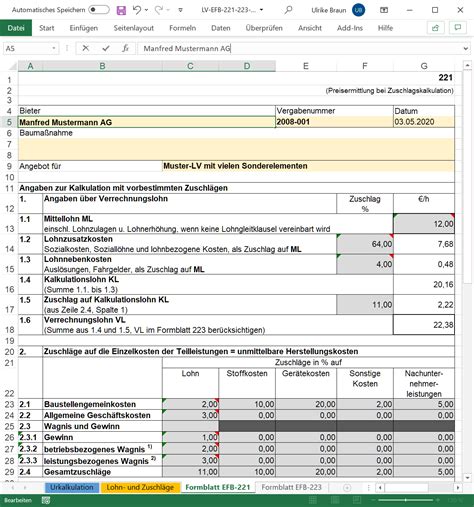
Task: Click the Insert Function fx icon
Action: (x=125, y=49)
